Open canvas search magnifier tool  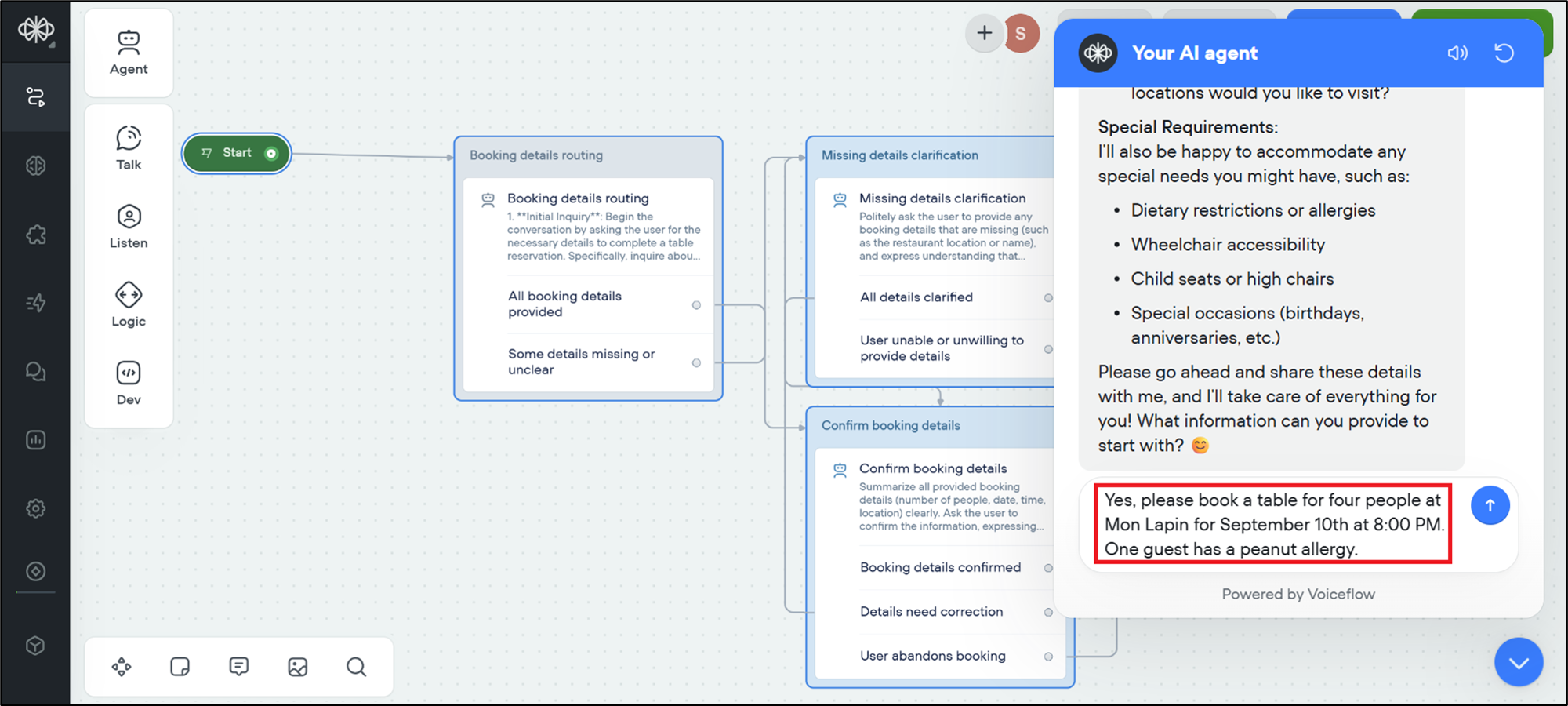[356, 667]
